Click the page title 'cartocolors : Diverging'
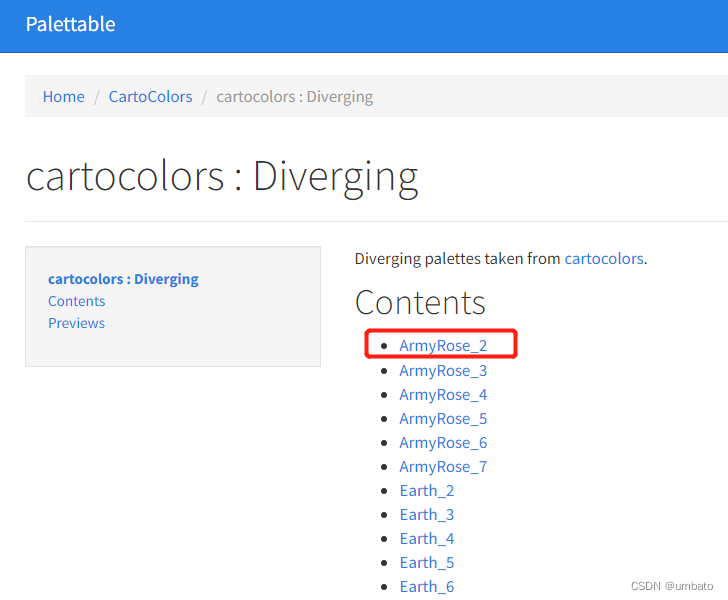This screenshot has width=728, height=600. coord(222,177)
